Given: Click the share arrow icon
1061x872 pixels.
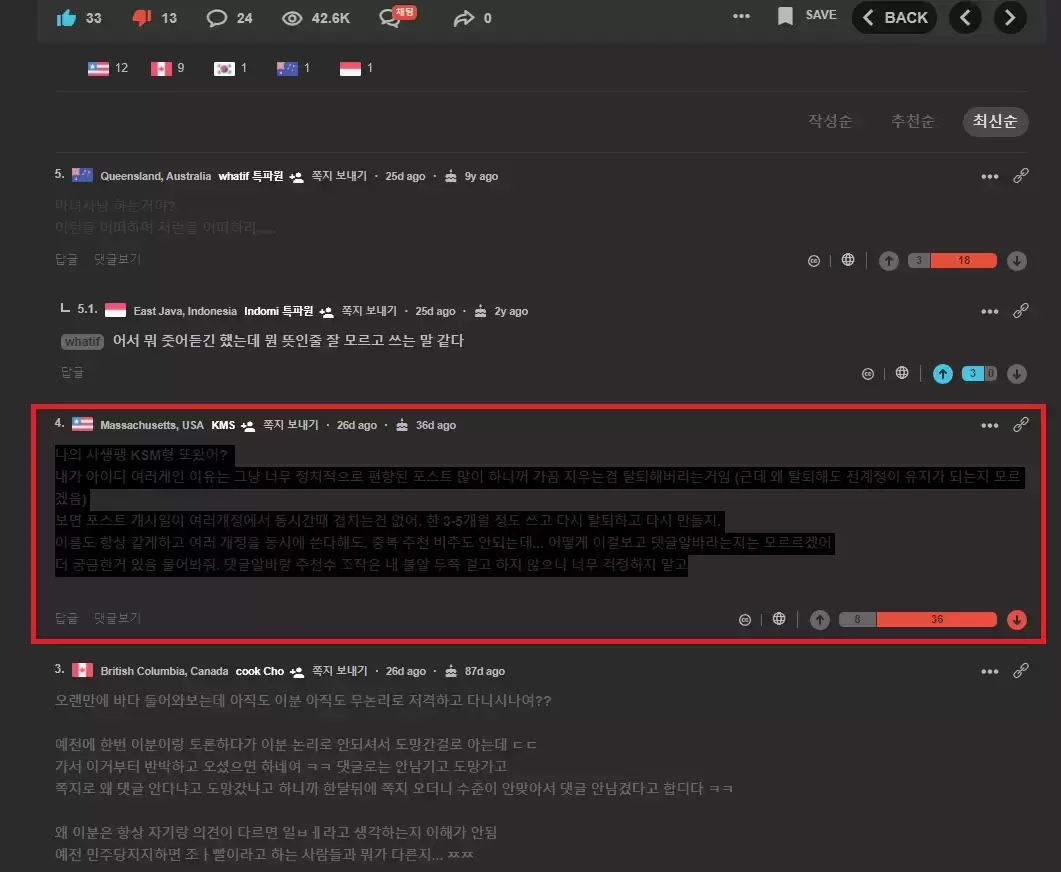Looking at the screenshot, I should [x=463, y=17].
